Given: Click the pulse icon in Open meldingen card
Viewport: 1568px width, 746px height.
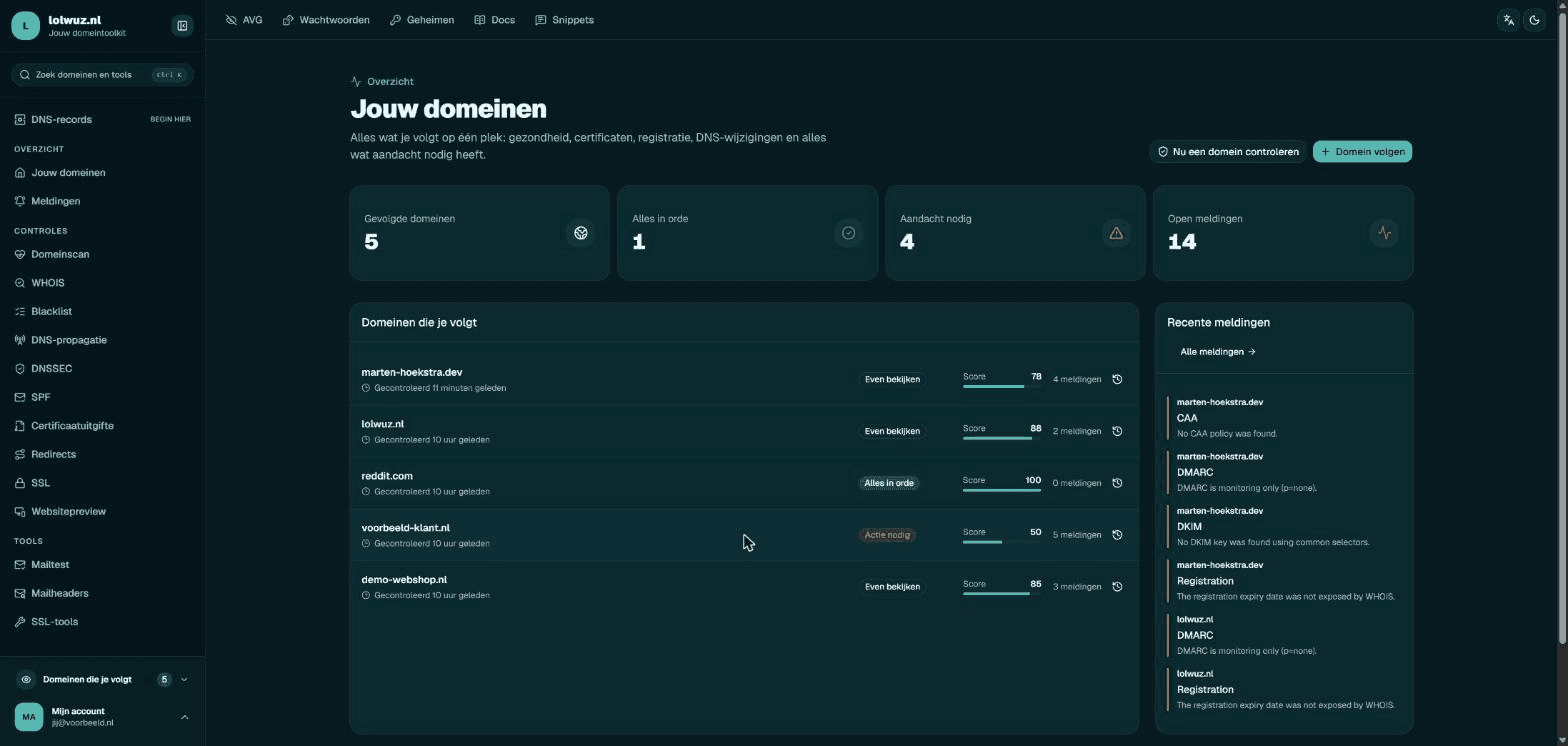Looking at the screenshot, I should click(x=1384, y=233).
